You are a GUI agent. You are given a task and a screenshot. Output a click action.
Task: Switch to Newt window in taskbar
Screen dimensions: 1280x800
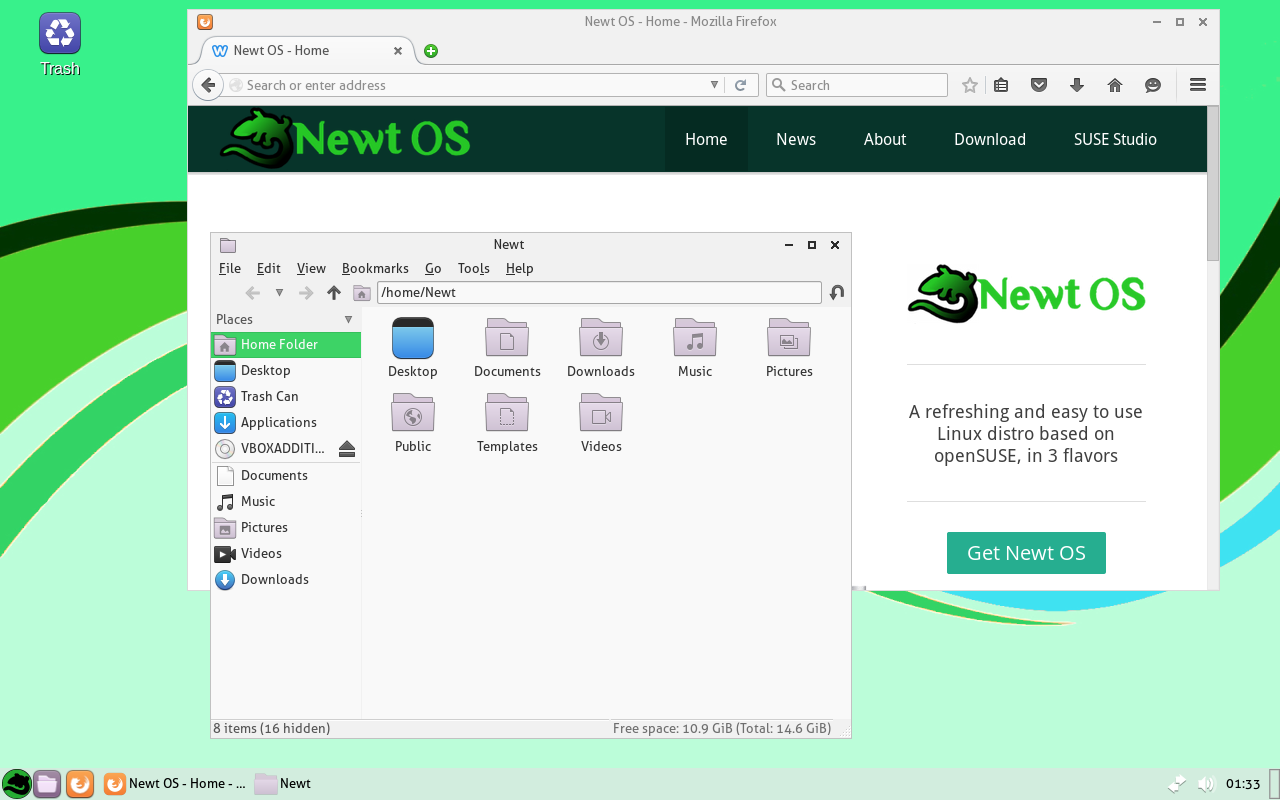pos(283,784)
